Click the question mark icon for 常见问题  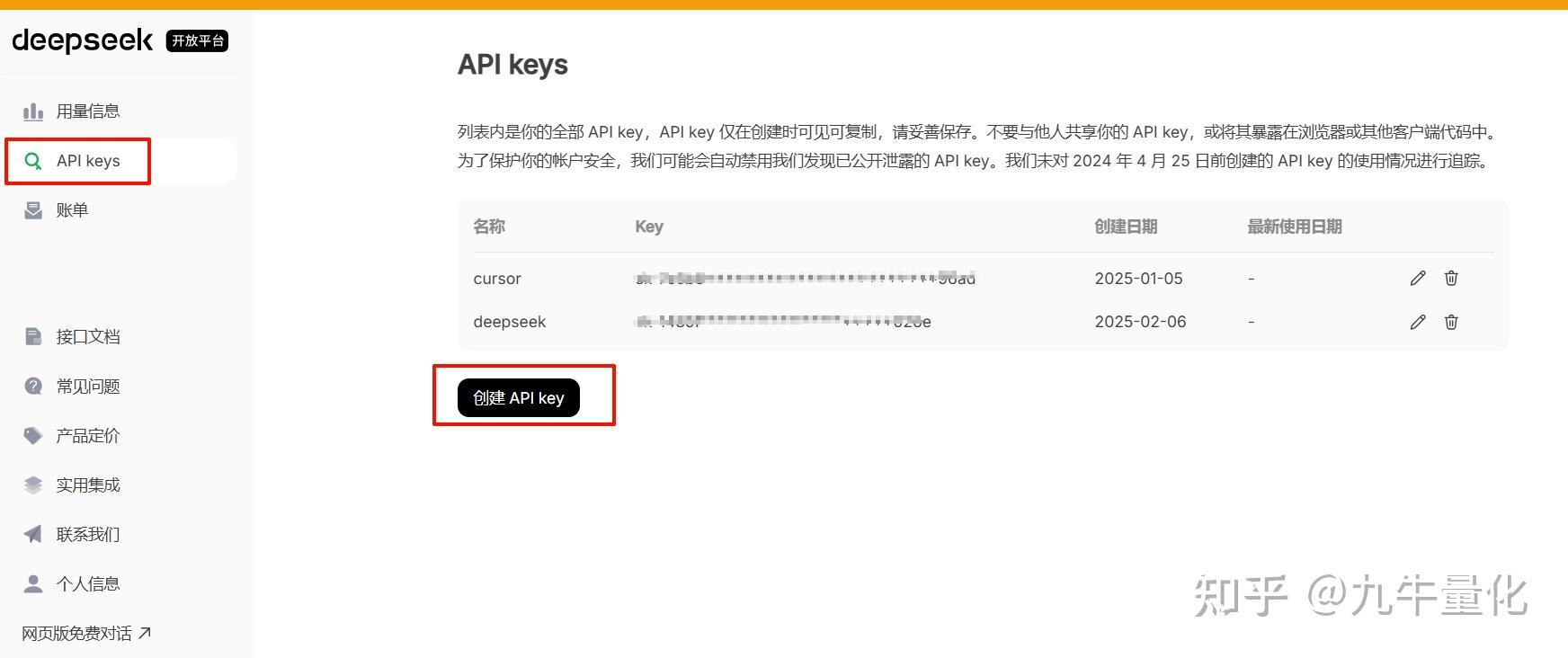click(x=33, y=387)
